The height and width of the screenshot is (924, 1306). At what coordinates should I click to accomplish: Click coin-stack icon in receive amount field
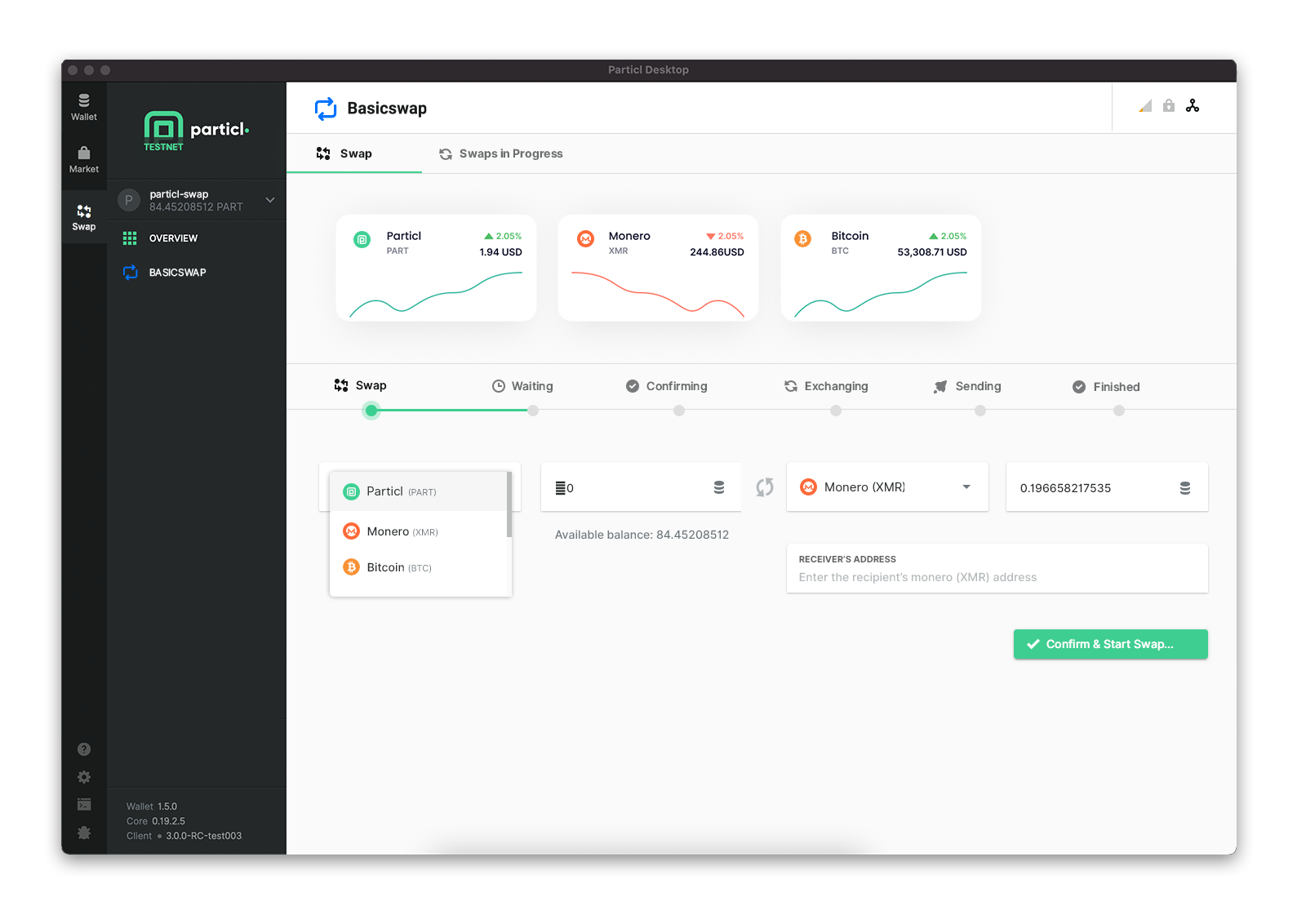(x=1185, y=488)
